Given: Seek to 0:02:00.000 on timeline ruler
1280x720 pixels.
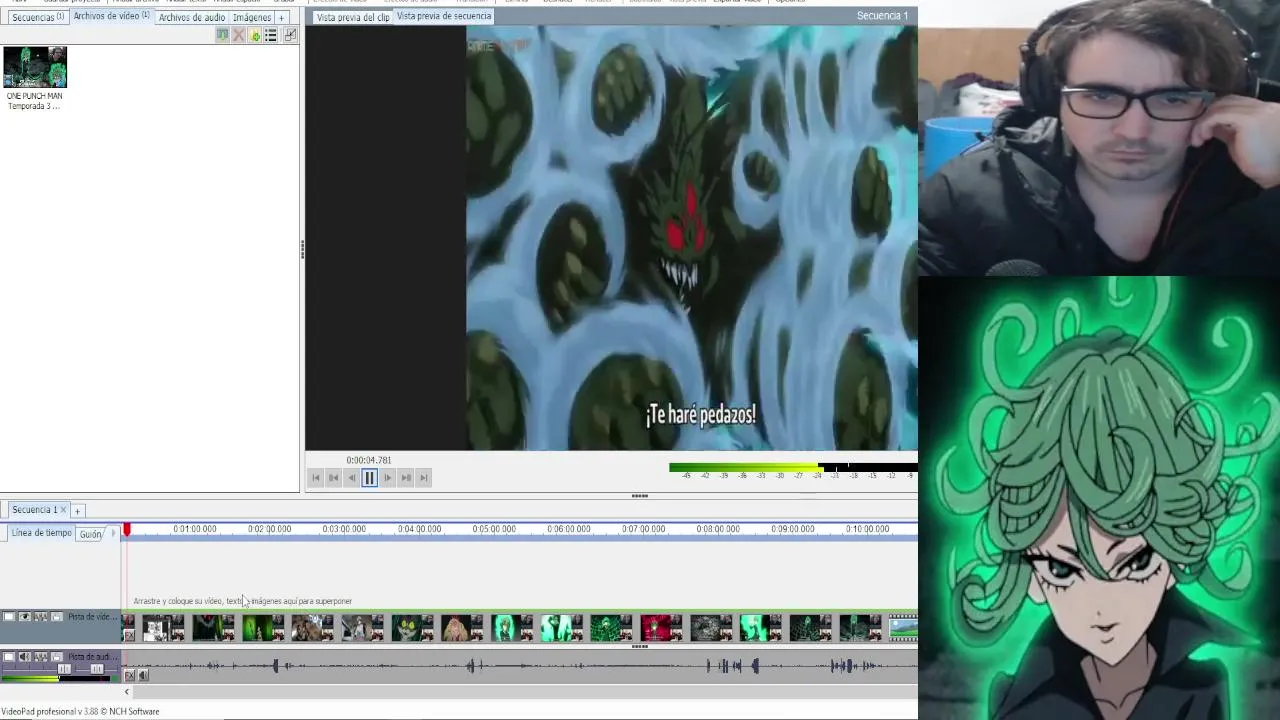Looking at the screenshot, I should tap(269, 529).
